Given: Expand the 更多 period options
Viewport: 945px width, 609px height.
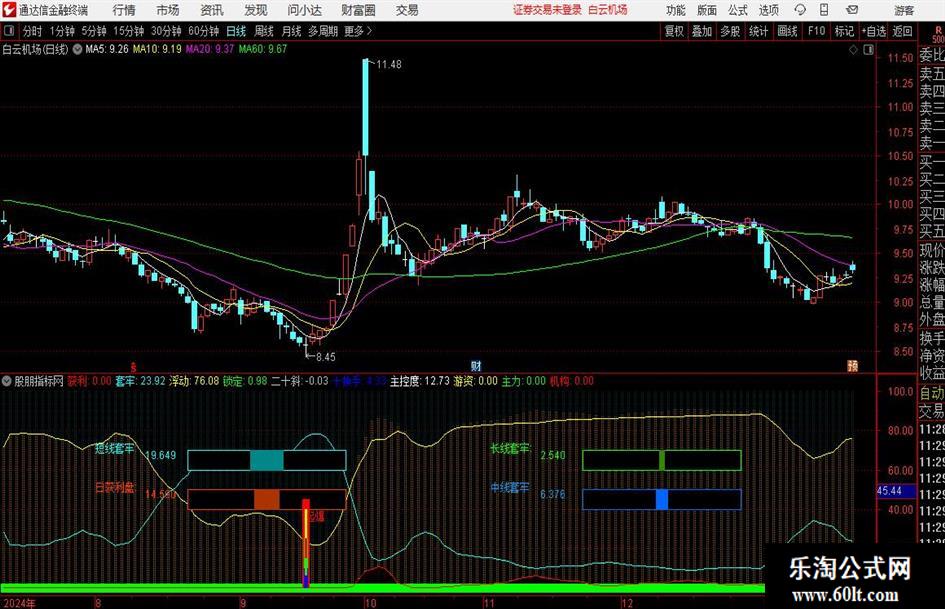Looking at the screenshot, I should pyautogui.click(x=358, y=31).
